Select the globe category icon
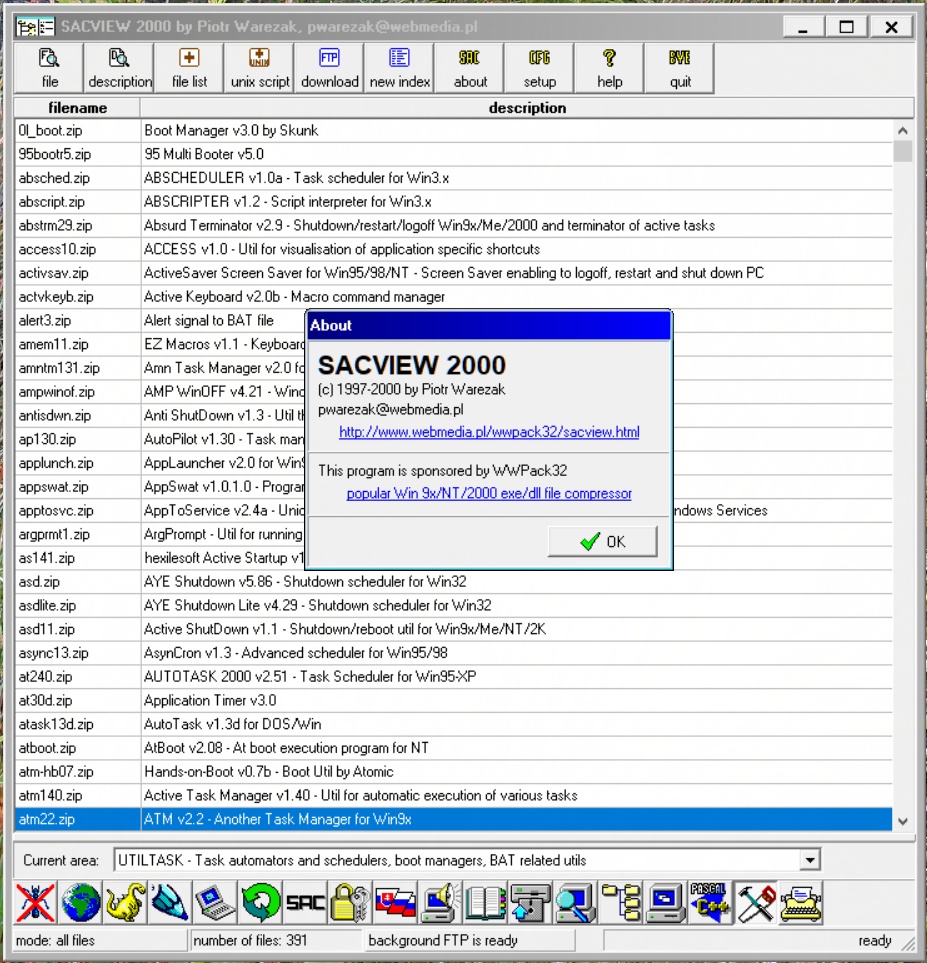 point(81,903)
